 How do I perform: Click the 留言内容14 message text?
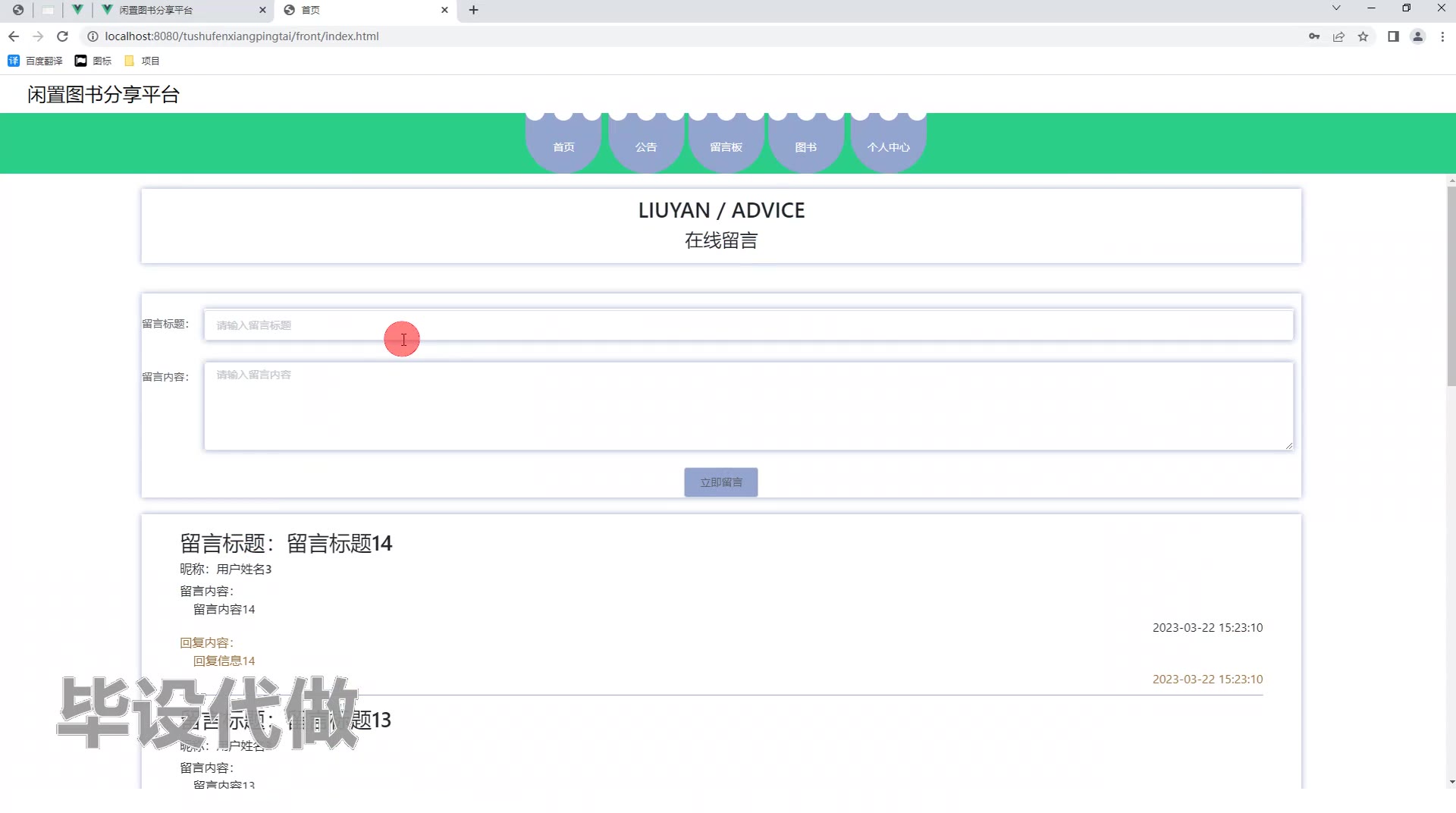pos(224,609)
